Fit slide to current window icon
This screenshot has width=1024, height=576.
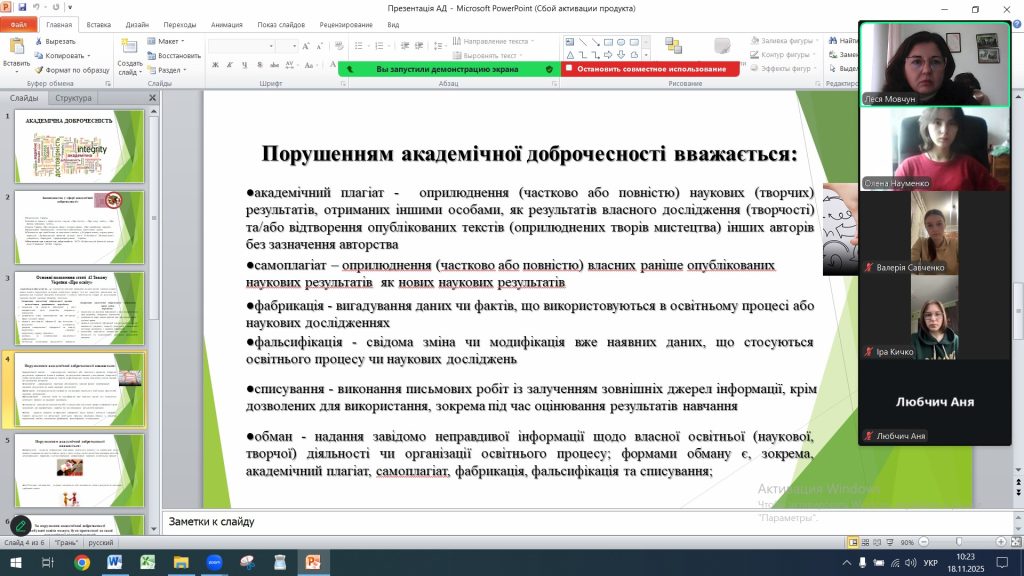point(1016,542)
